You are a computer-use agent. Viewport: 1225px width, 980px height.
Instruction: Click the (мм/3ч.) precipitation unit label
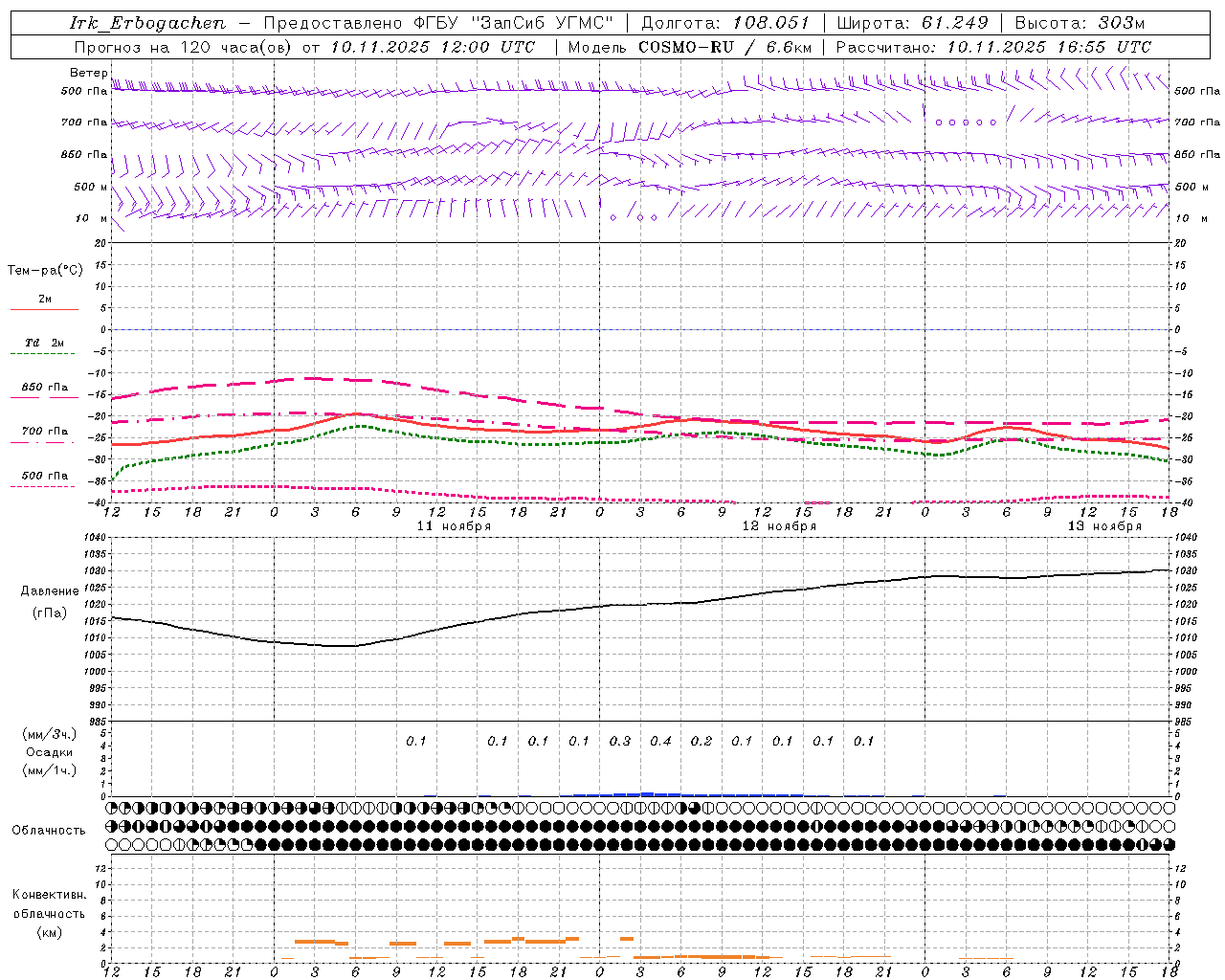click(50, 734)
